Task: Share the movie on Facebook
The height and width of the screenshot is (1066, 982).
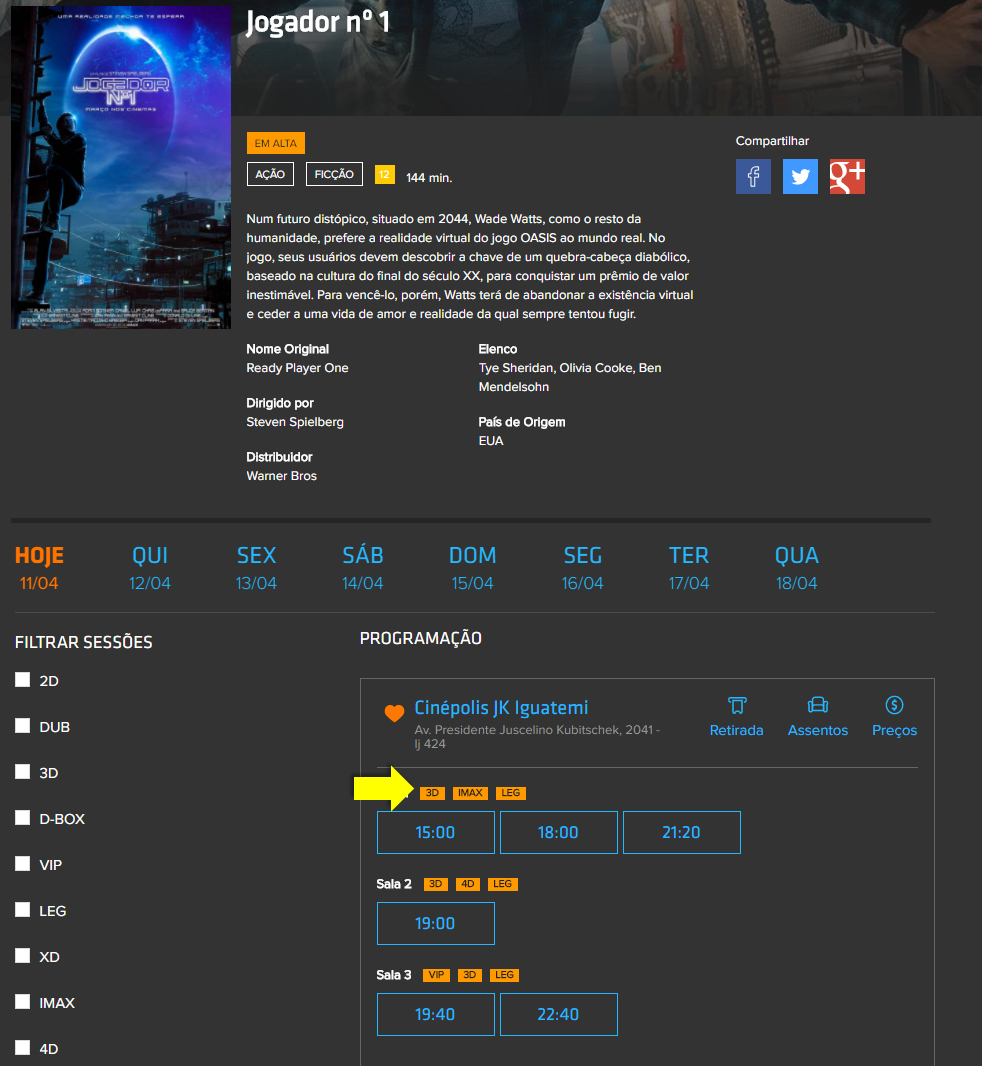Action: [753, 177]
